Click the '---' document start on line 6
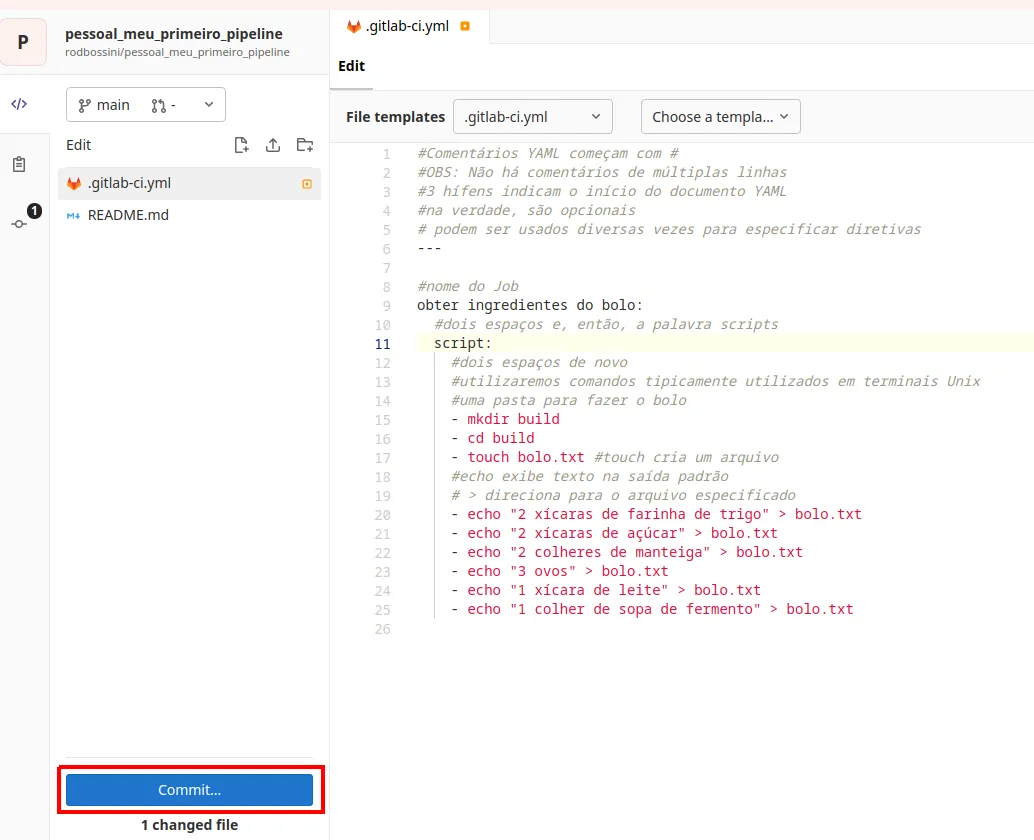The width and height of the screenshot is (1034, 840). pyautogui.click(x=429, y=249)
